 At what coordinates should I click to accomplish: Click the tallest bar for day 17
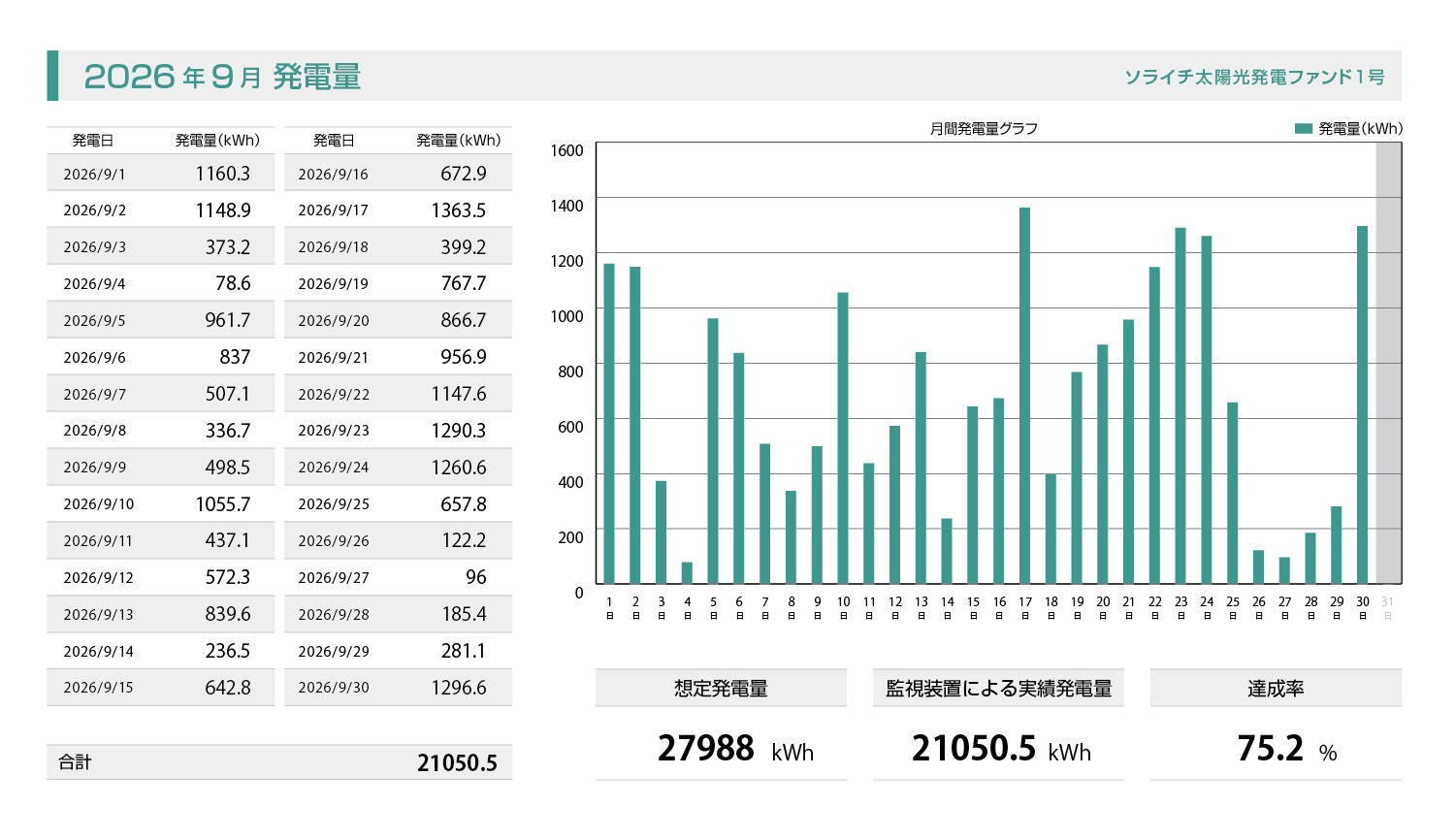(x=1024, y=396)
